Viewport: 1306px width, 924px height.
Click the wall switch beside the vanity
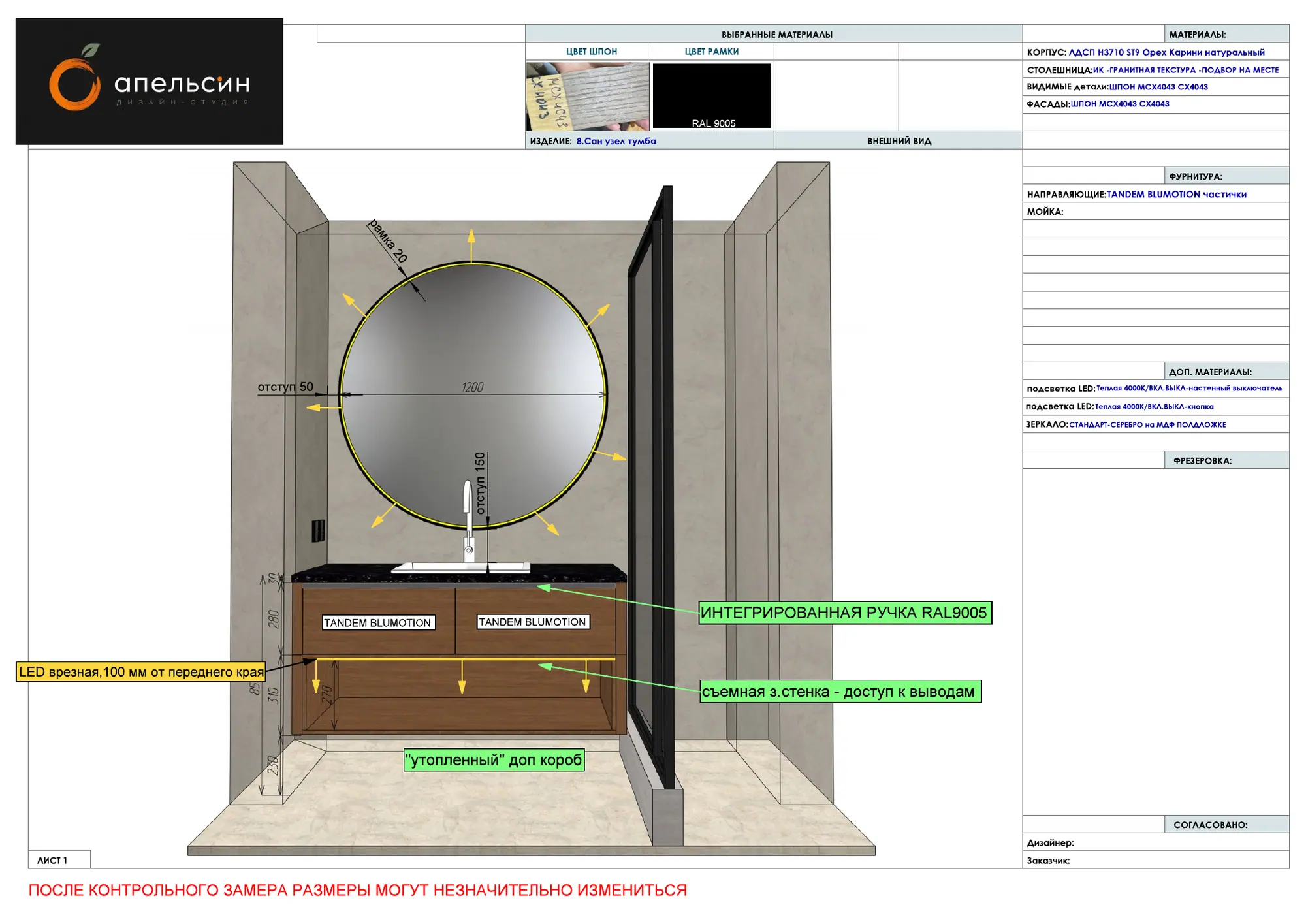(318, 531)
